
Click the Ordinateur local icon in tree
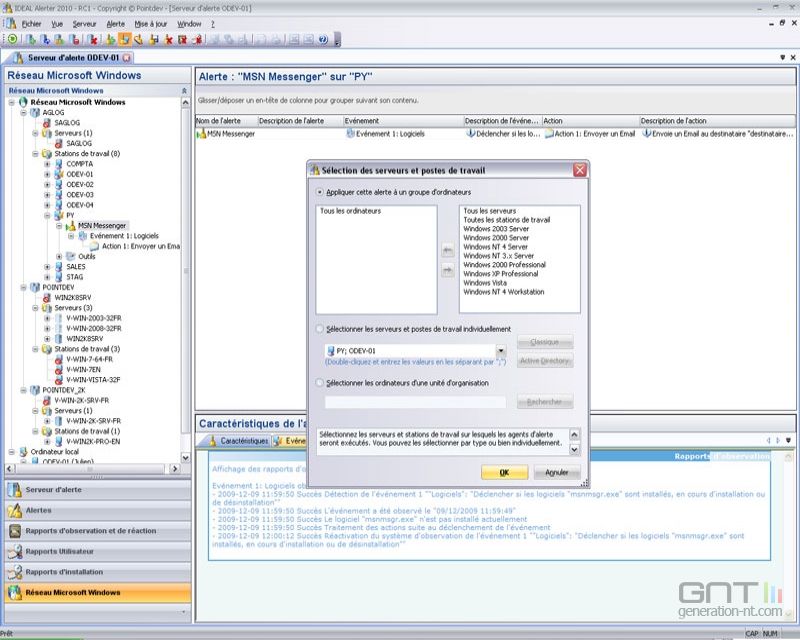pyautogui.click(x=23, y=452)
